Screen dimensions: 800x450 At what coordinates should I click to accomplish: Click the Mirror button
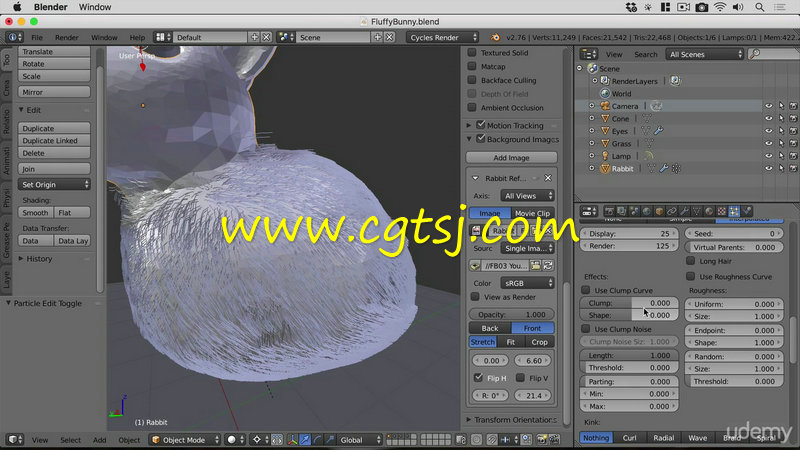click(x=54, y=92)
